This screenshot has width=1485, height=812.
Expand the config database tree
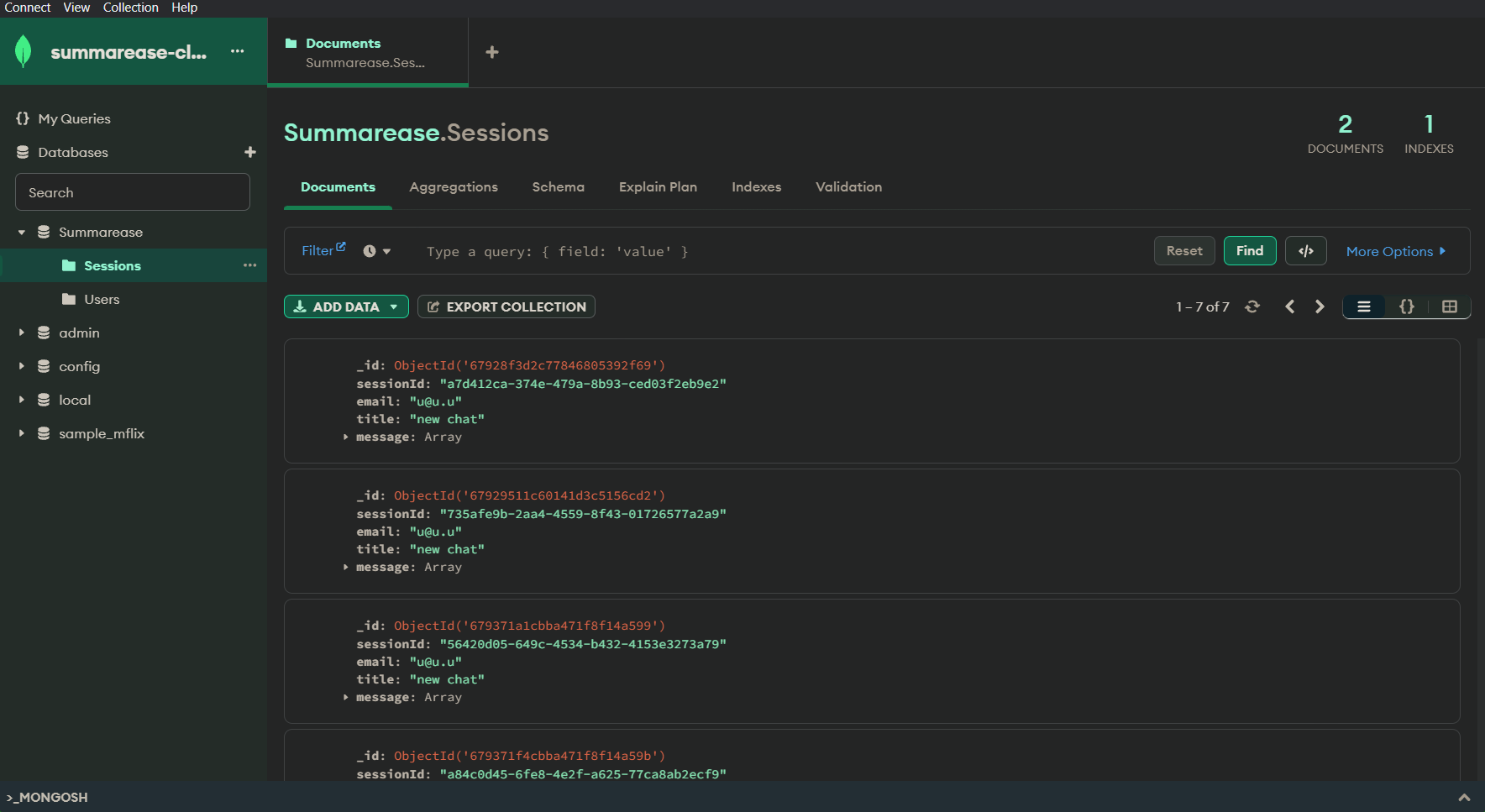point(22,366)
